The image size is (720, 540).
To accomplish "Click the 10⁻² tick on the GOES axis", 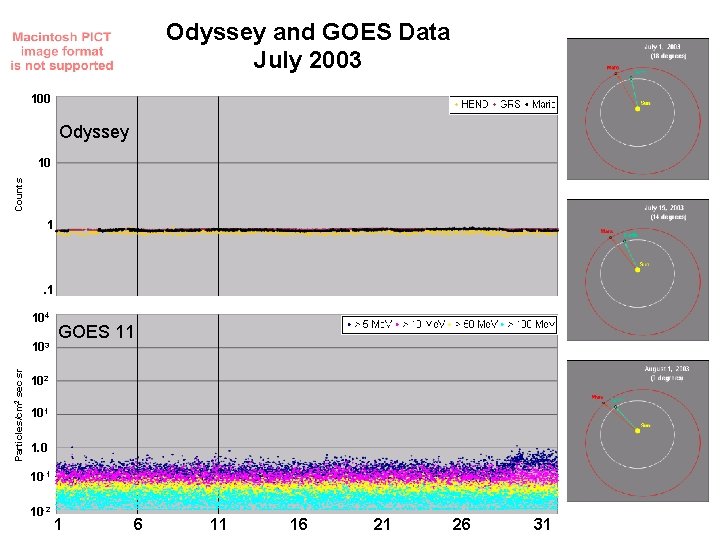I will (x=40, y=511).
